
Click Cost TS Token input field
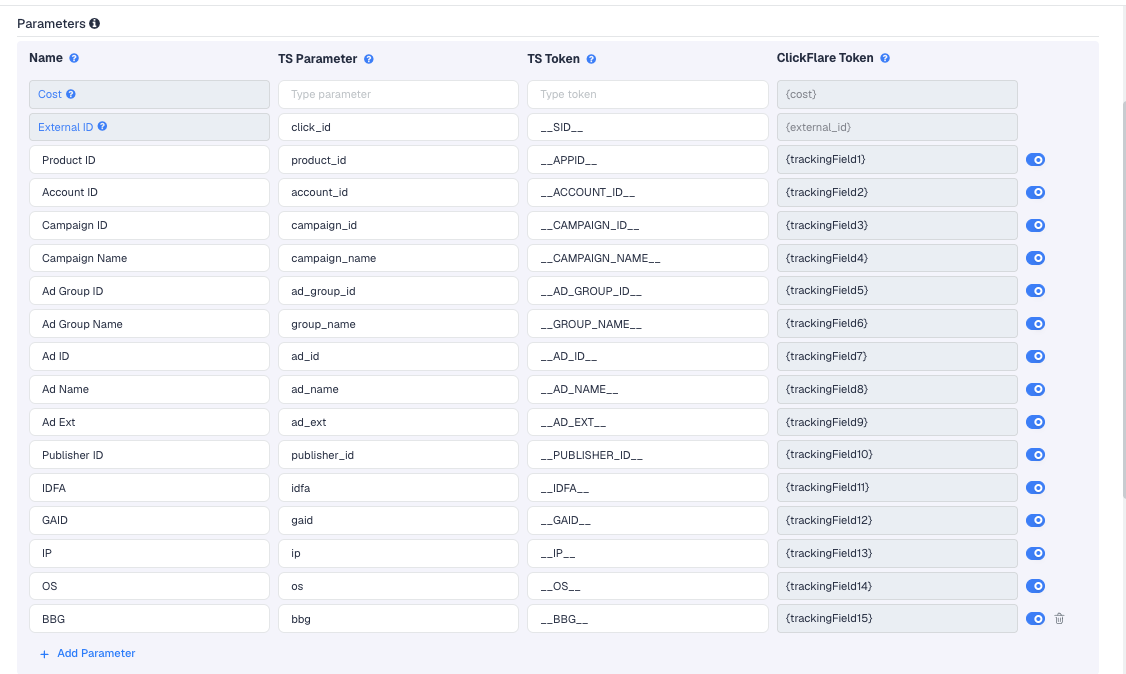click(x=648, y=94)
